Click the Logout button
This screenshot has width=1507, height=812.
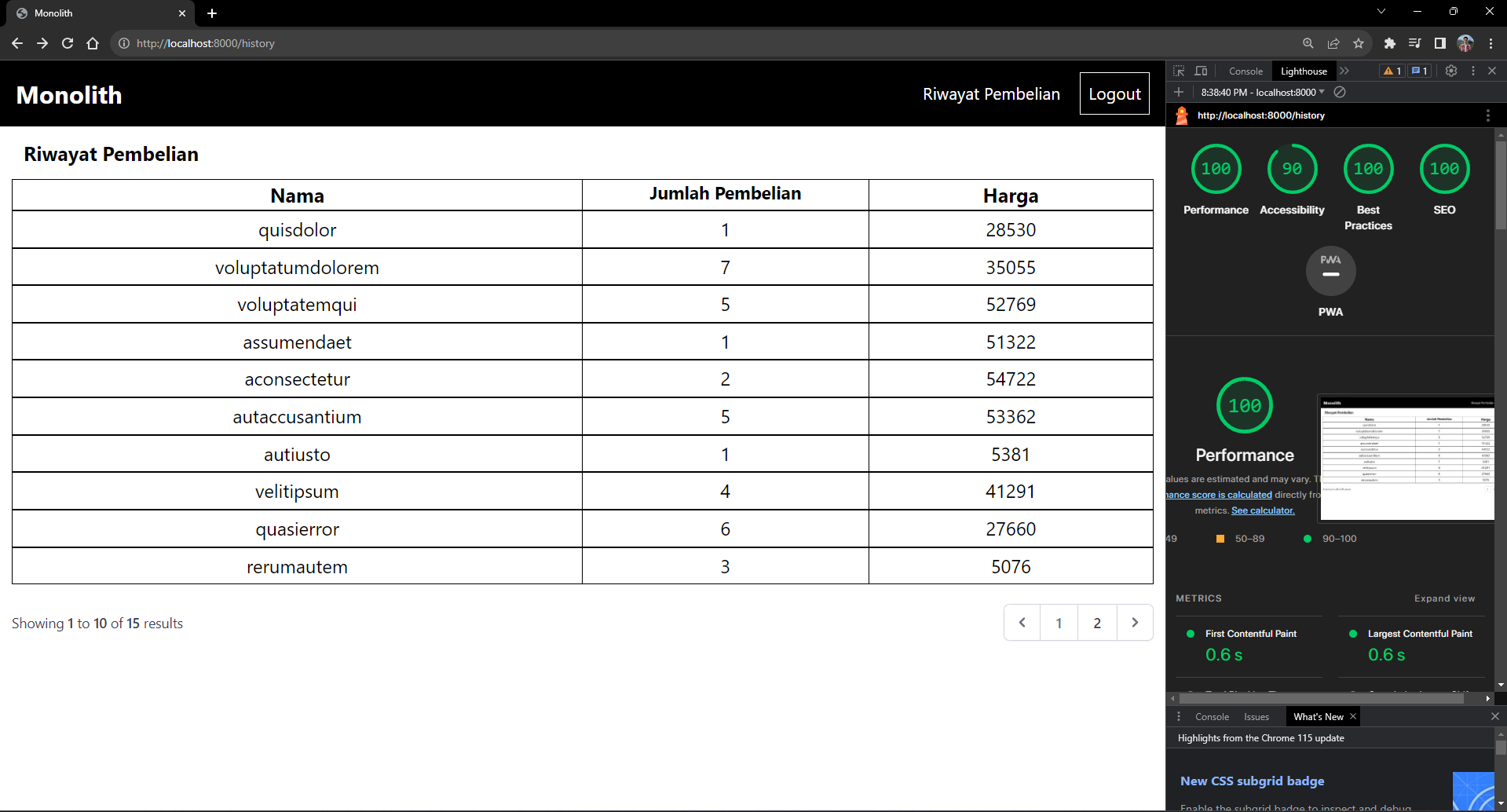pos(1114,94)
